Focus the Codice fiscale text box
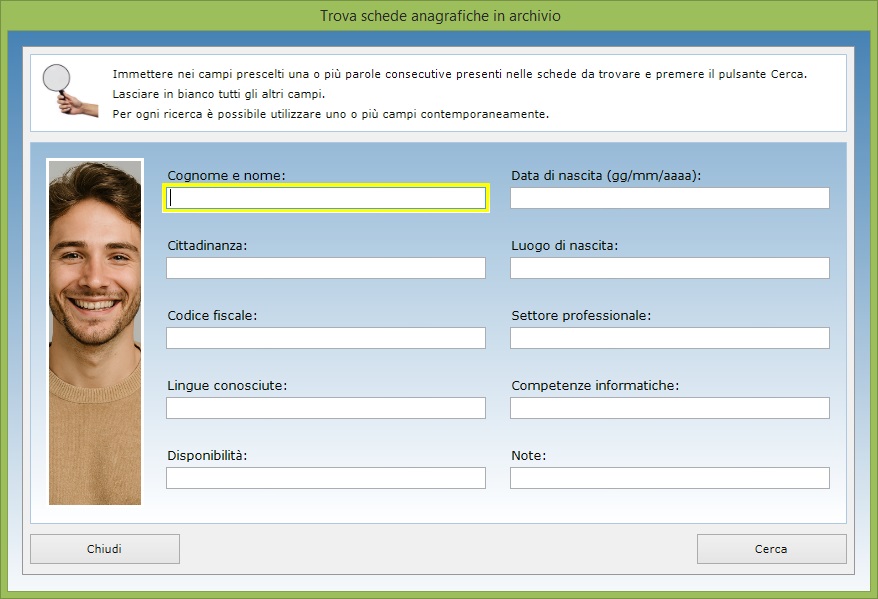Viewport: 878px width, 599px height. 326,338
